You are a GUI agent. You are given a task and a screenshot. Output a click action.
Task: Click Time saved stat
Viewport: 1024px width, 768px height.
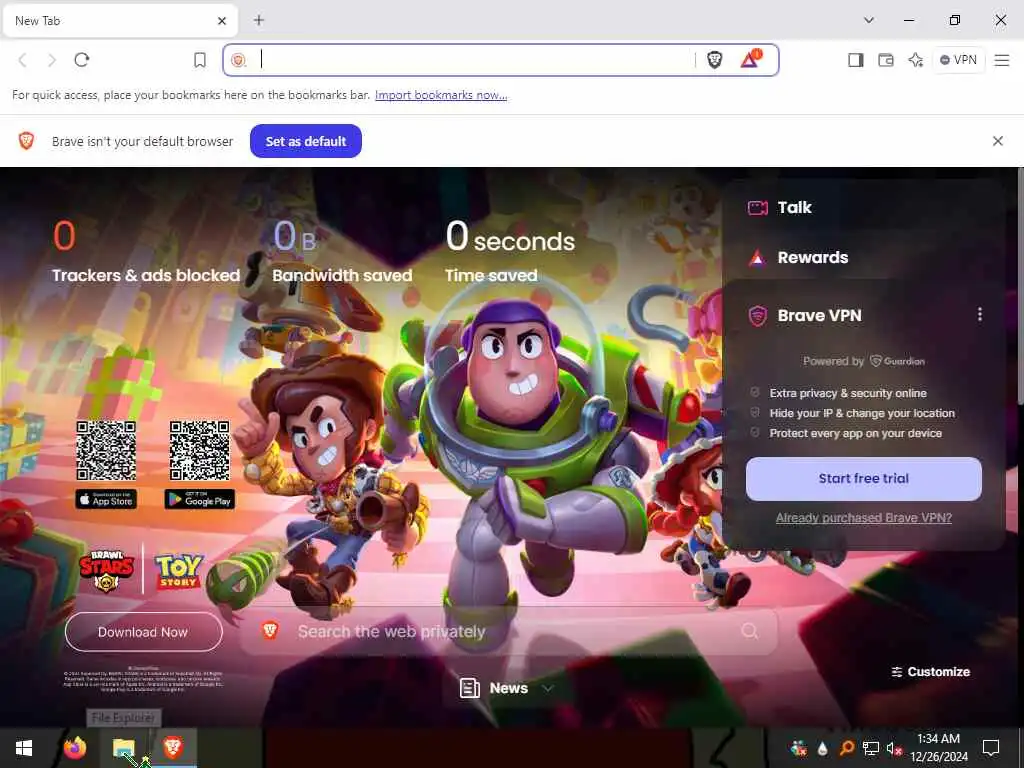click(x=509, y=251)
